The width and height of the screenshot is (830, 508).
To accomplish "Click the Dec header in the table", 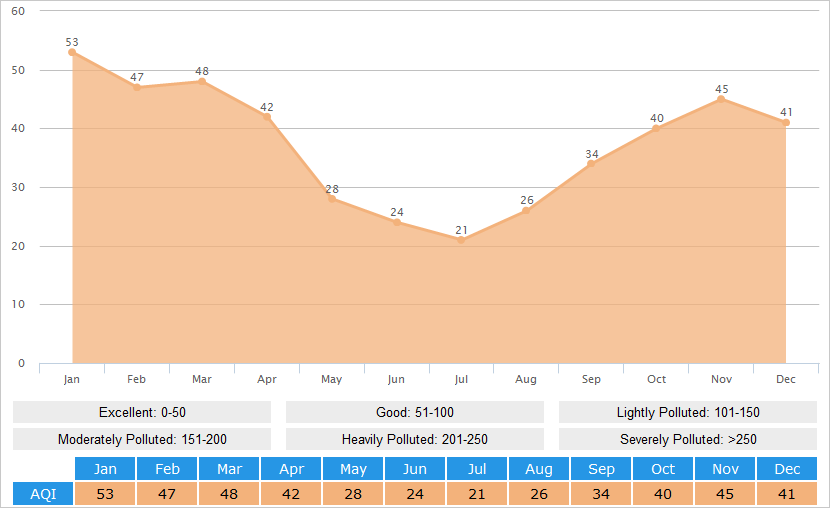I will (787, 469).
